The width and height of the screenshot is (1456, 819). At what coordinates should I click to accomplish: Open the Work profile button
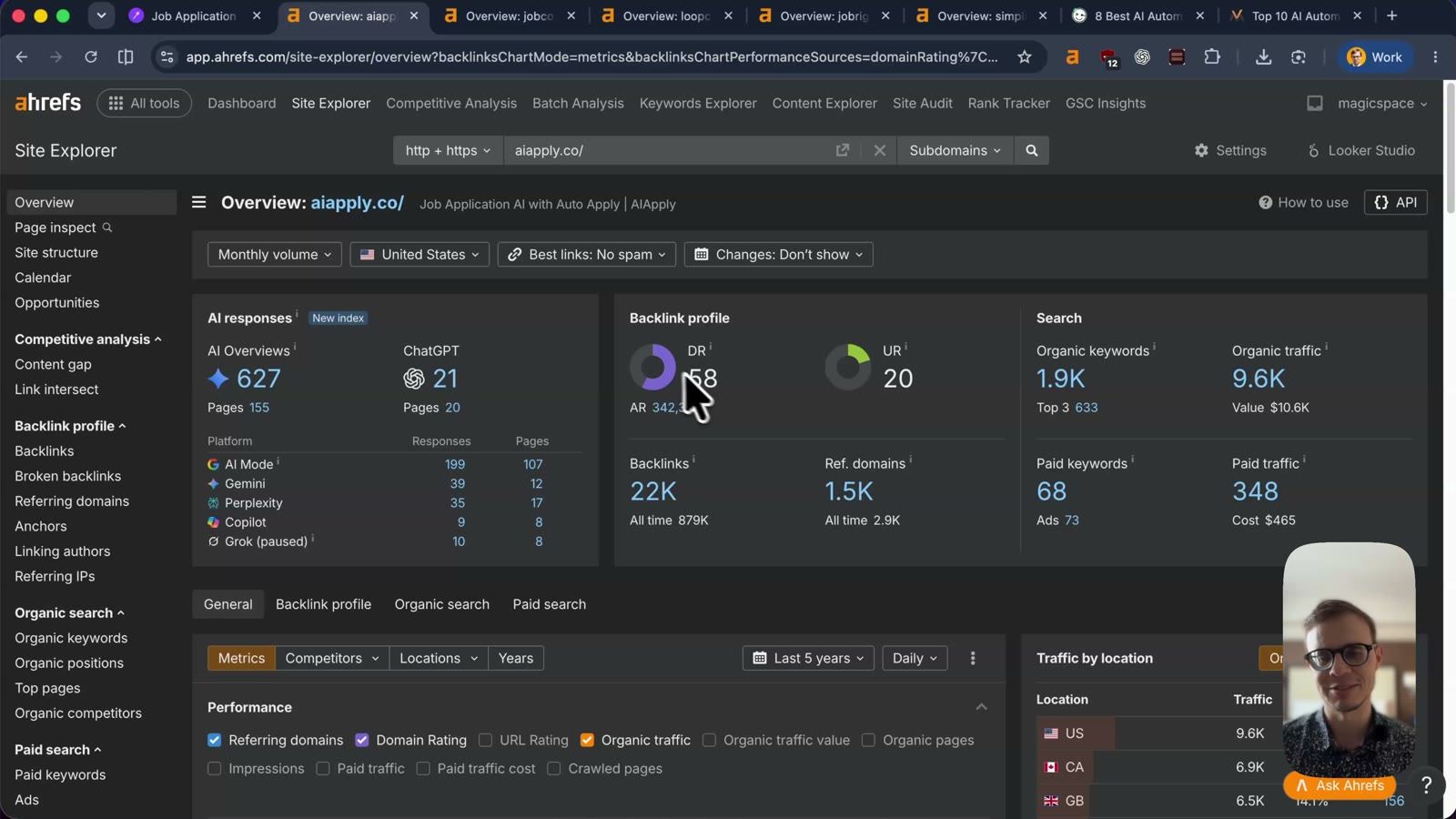1374,57
